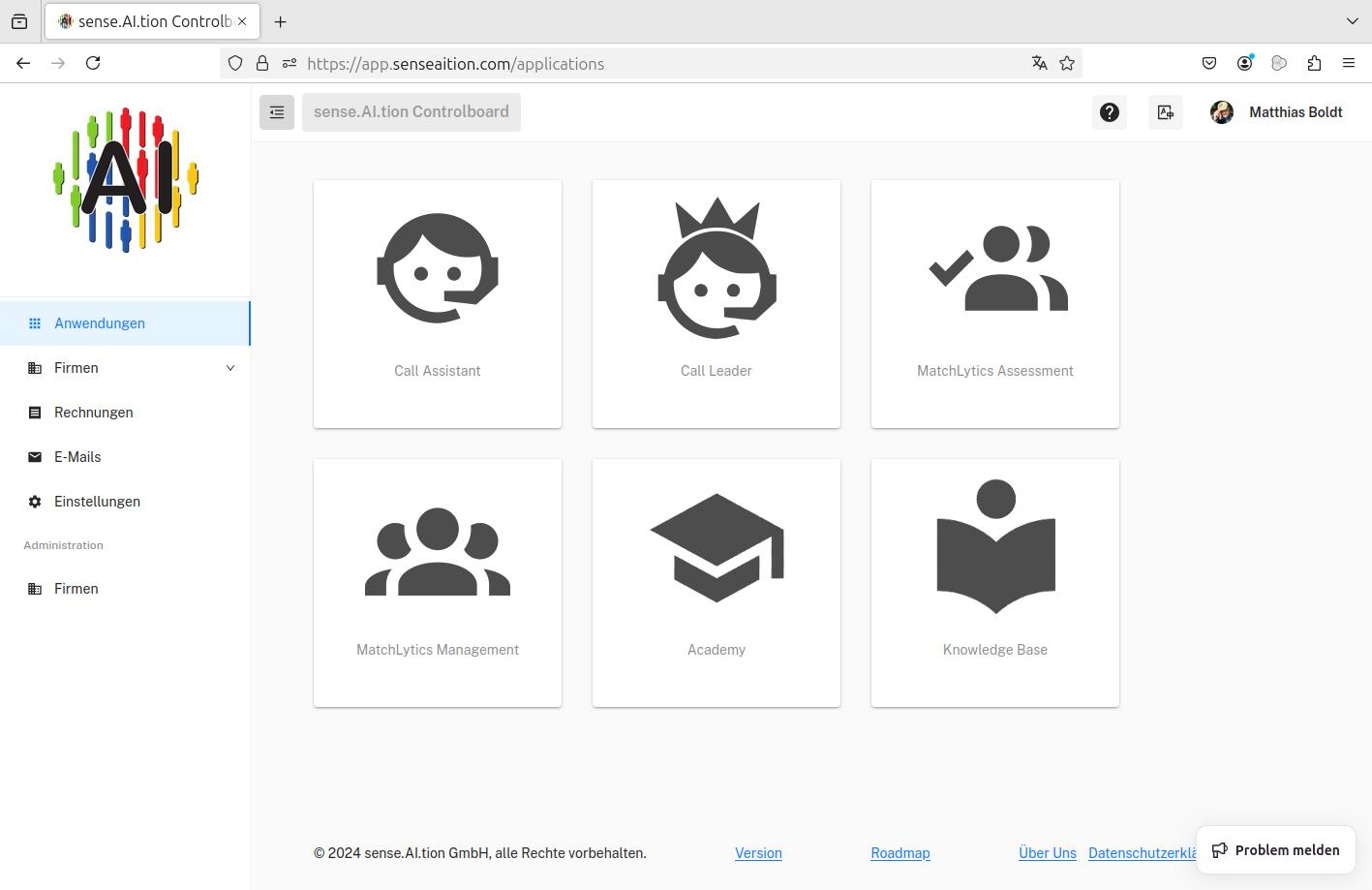Collapse the sidebar with the menu toggle icon
This screenshot has width=1372, height=890.
point(277,112)
